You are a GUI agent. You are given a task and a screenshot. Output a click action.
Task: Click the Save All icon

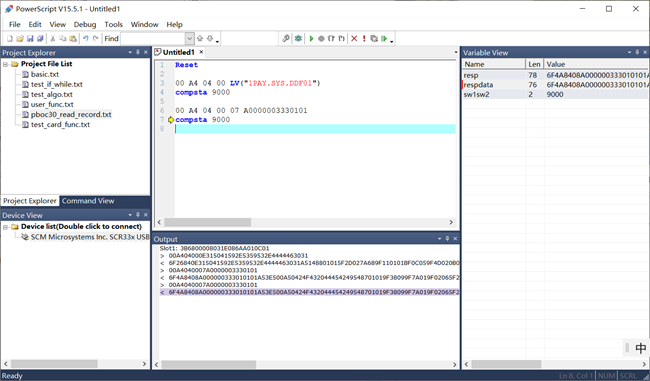click(x=40, y=39)
